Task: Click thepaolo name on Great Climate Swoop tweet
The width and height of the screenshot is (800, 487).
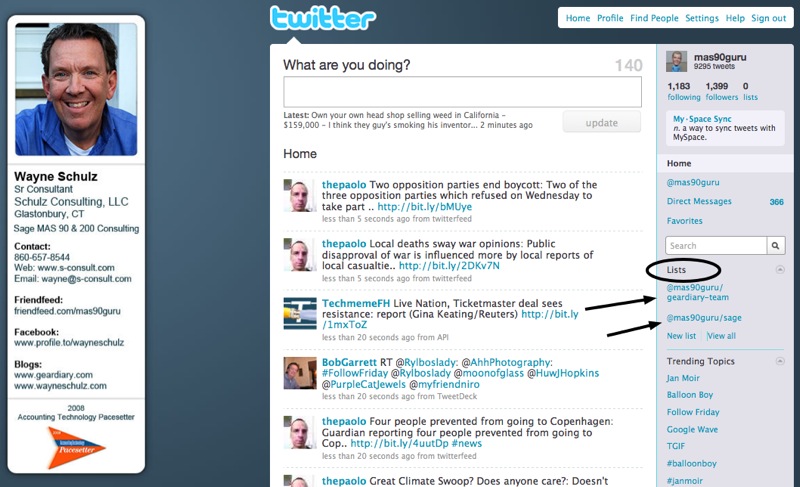Action: (344, 481)
